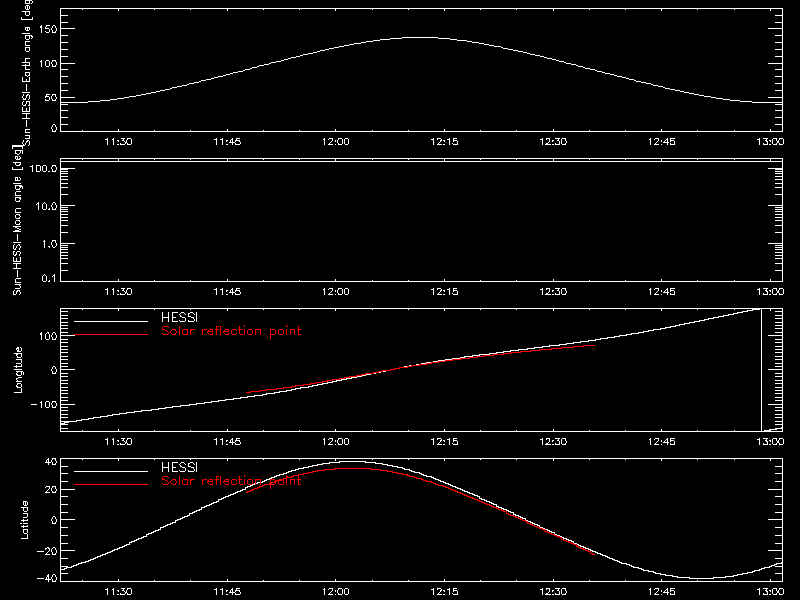Click 11:45 time label under Earth angle plot
The width and height of the screenshot is (800, 600).
pos(227,142)
